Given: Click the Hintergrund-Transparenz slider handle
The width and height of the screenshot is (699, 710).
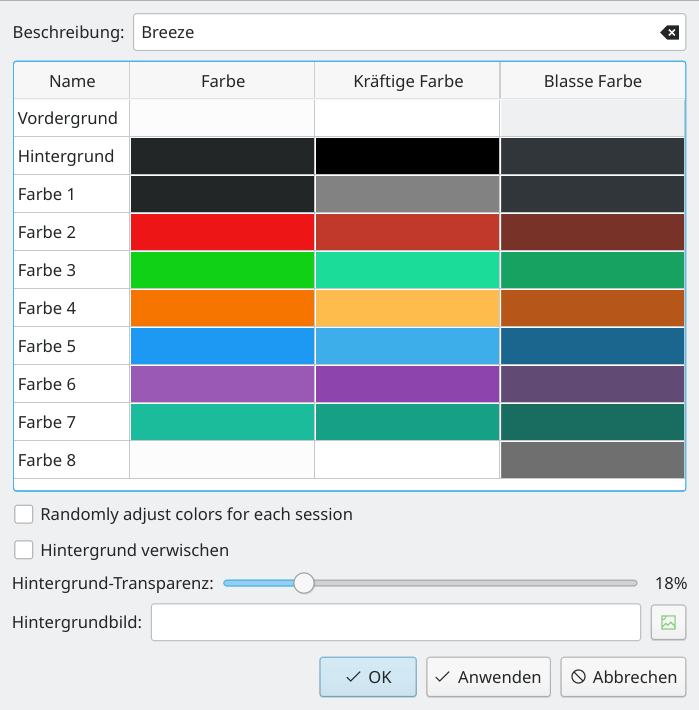Looking at the screenshot, I should [304, 583].
